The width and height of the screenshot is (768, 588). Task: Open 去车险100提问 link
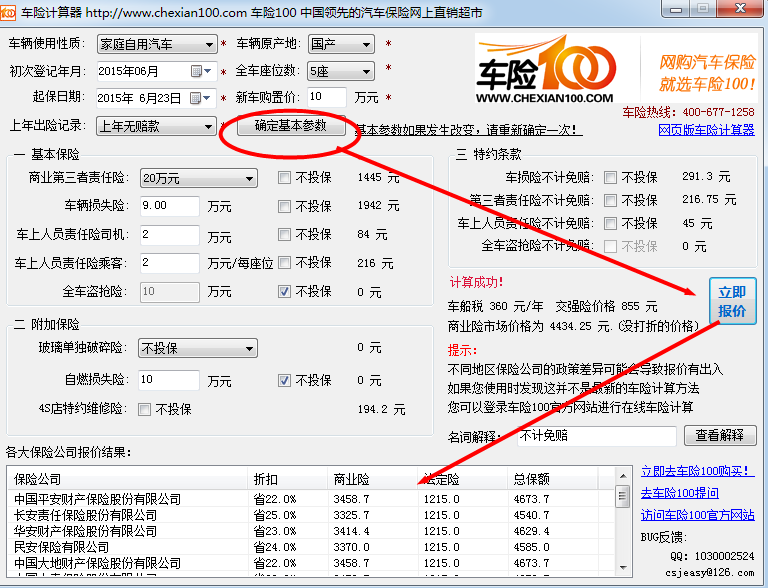coord(680,493)
